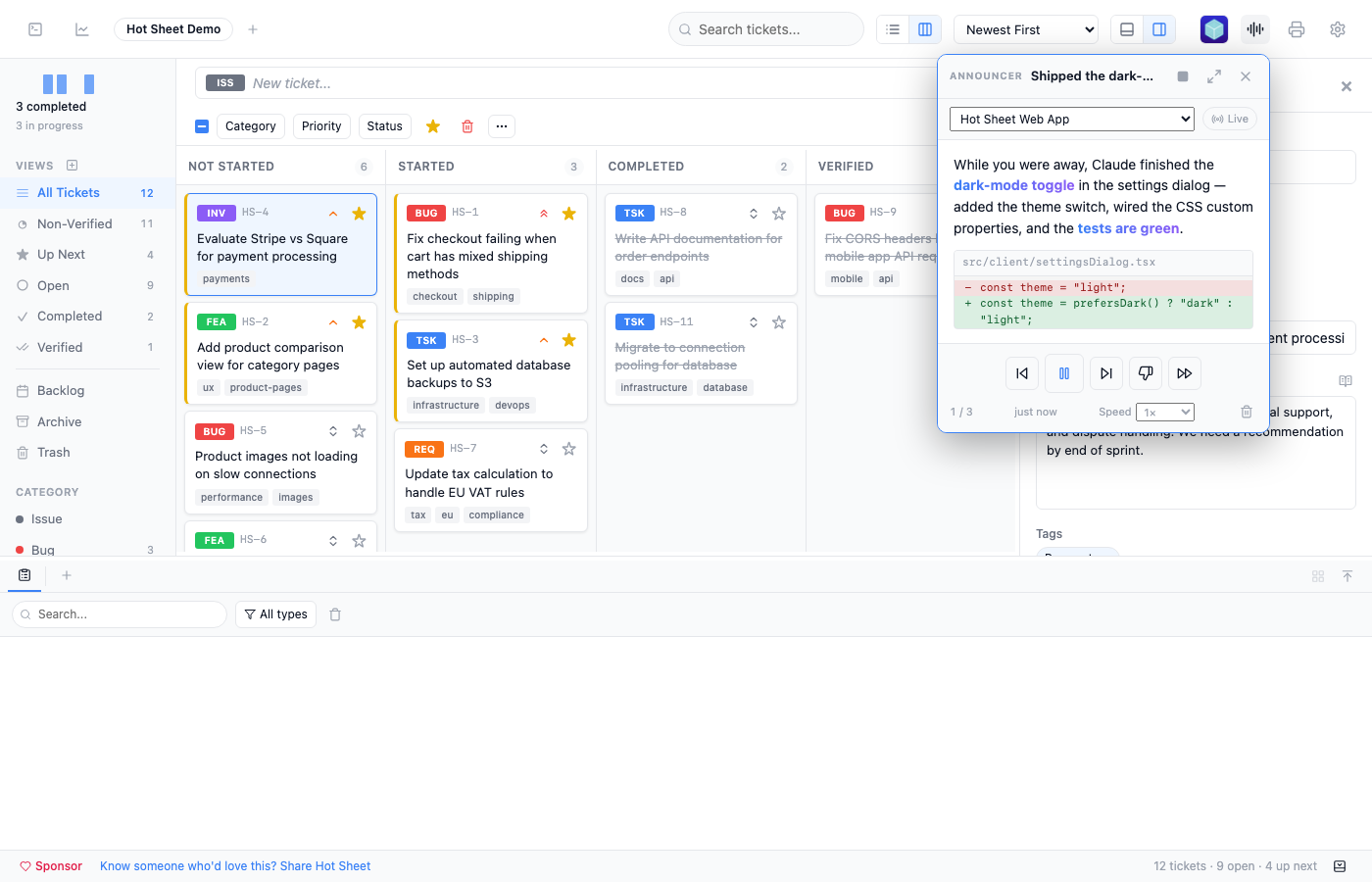Add a new view with Views plus icon
The height and width of the screenshot is (882, 1372).
pyautogui.click(x=72, y=166)
